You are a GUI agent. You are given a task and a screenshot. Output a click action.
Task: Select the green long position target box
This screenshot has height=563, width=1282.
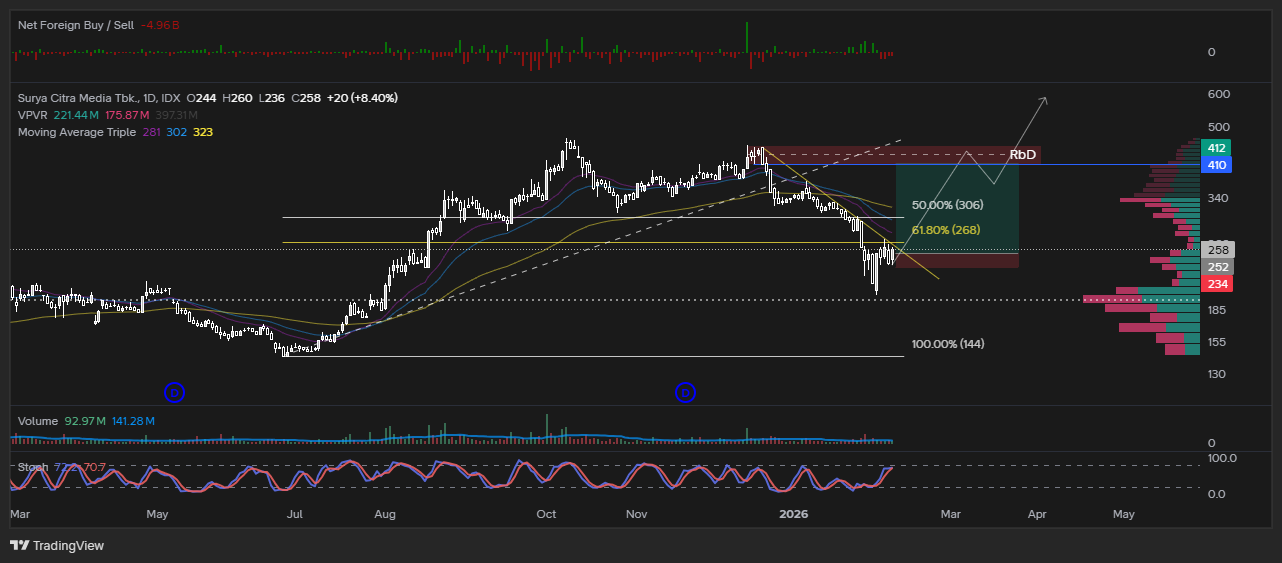coord(957,207)
